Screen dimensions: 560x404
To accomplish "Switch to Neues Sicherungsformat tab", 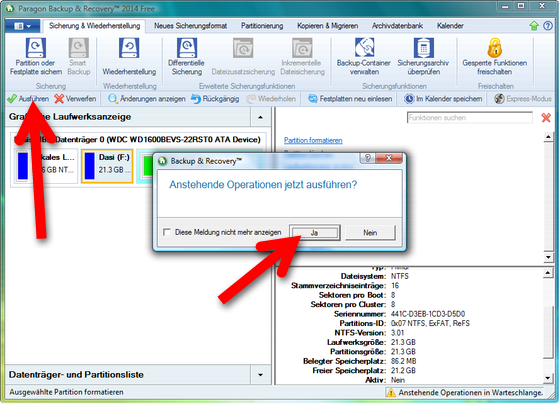I will (190, 26).
